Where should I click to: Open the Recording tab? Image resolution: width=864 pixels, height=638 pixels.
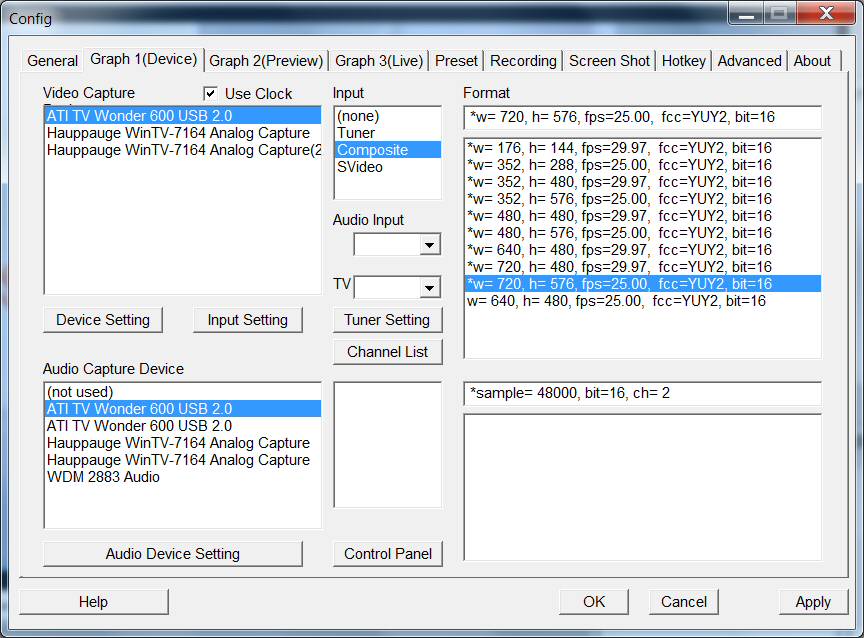523,61
